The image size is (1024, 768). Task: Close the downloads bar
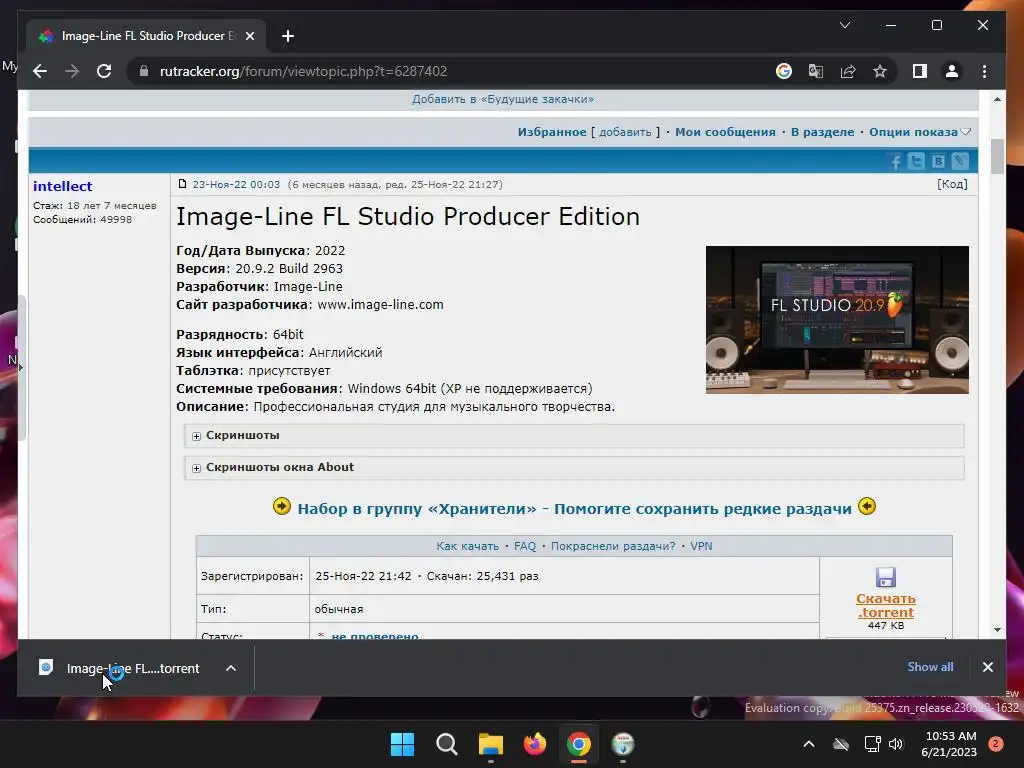tap(987, 667)
